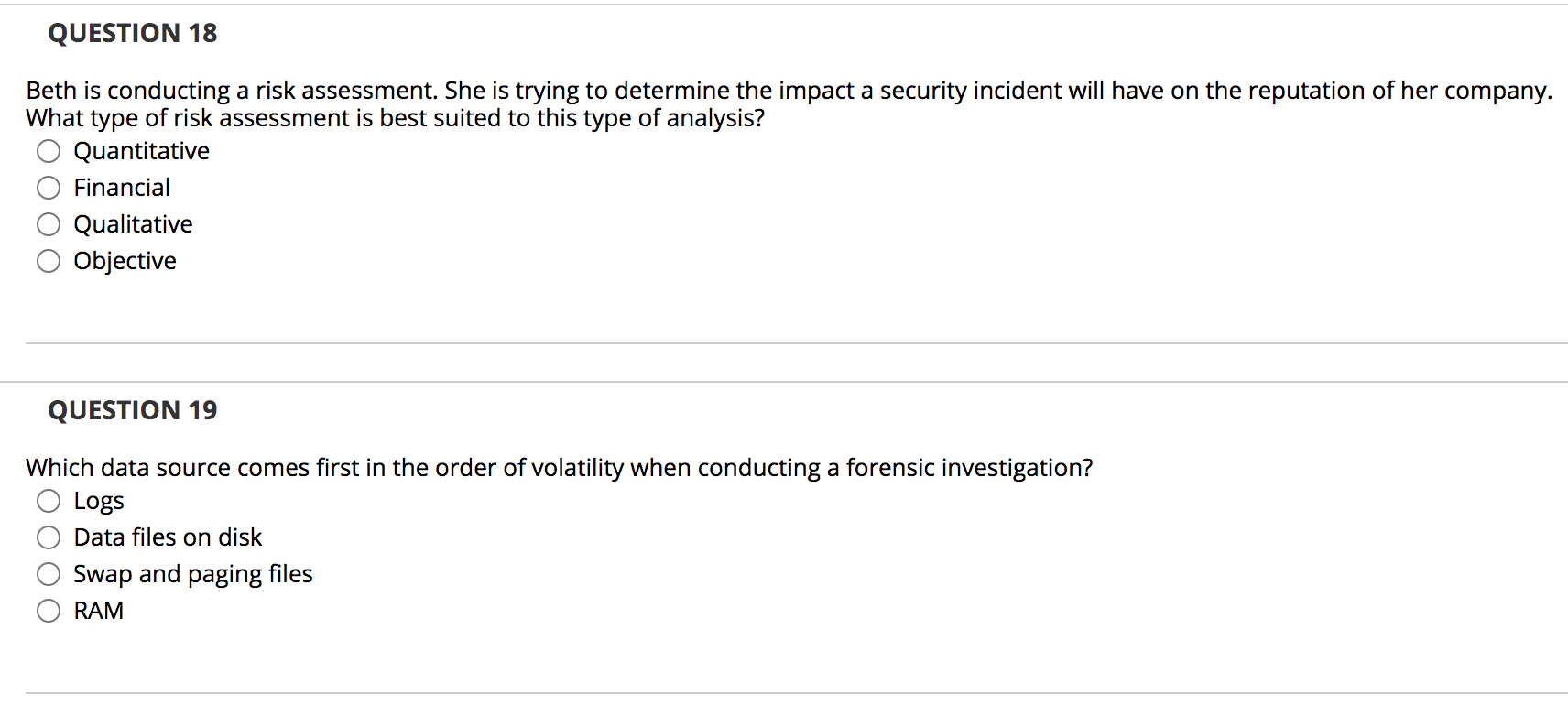Screen dimensions: 1568x716
Task: Select the RAM radio button
Action: point(49,611)
